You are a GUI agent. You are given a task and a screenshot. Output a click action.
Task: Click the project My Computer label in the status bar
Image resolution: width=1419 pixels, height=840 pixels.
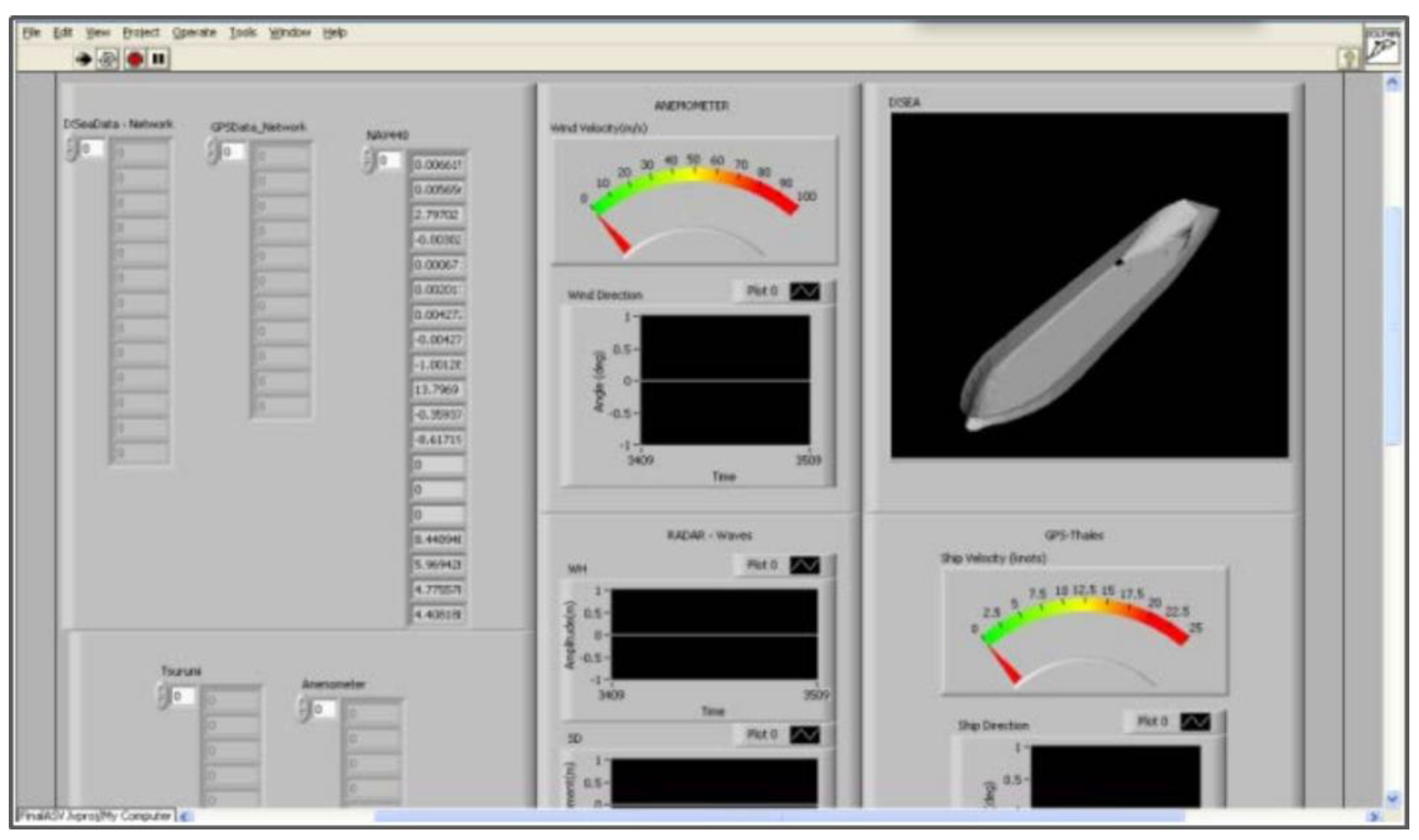coord(96,816)
